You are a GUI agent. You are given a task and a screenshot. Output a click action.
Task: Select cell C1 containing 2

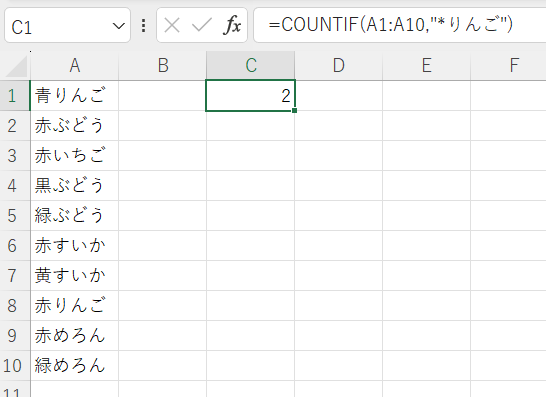250,96
